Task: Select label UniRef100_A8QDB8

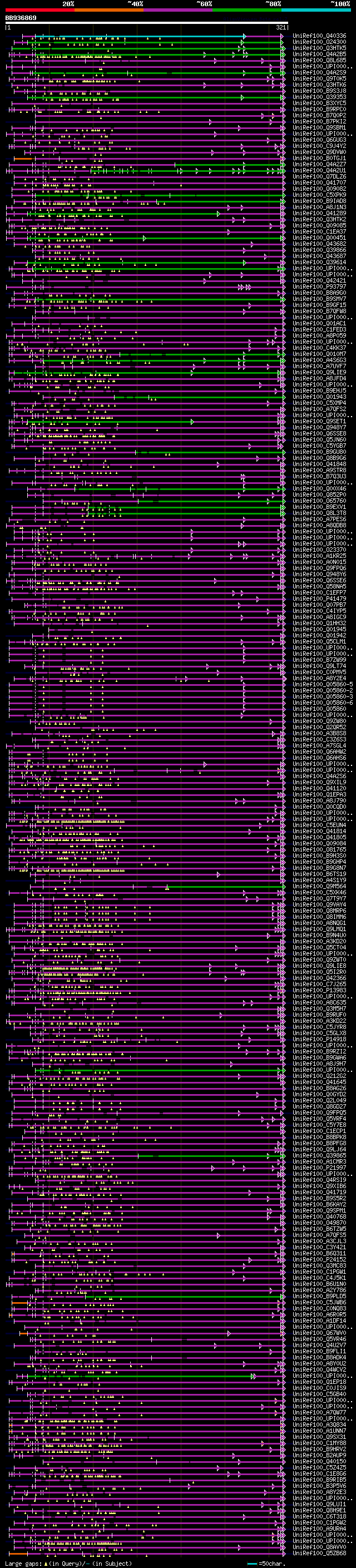Action: point(319,525)
